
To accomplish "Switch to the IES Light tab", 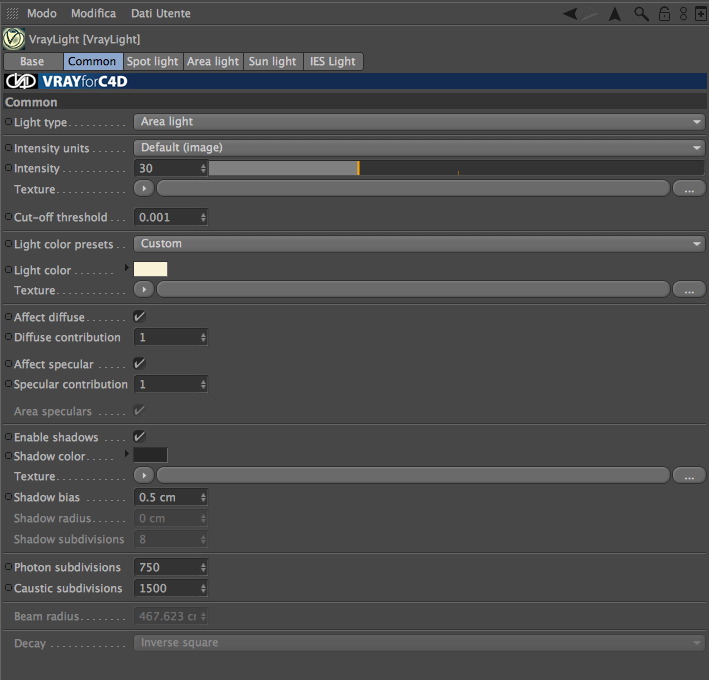I will click(333, 61).
